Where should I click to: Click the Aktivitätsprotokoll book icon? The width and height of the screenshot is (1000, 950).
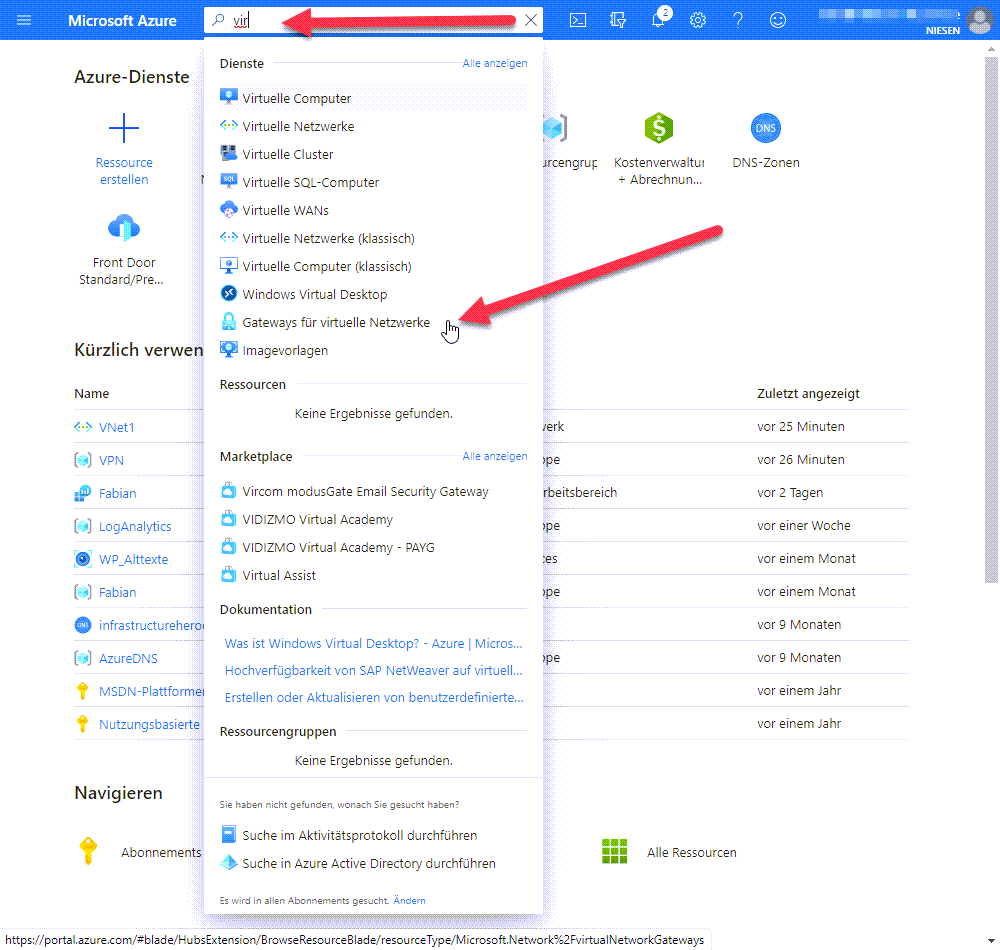pyautogui.click(x=228, y=834)
